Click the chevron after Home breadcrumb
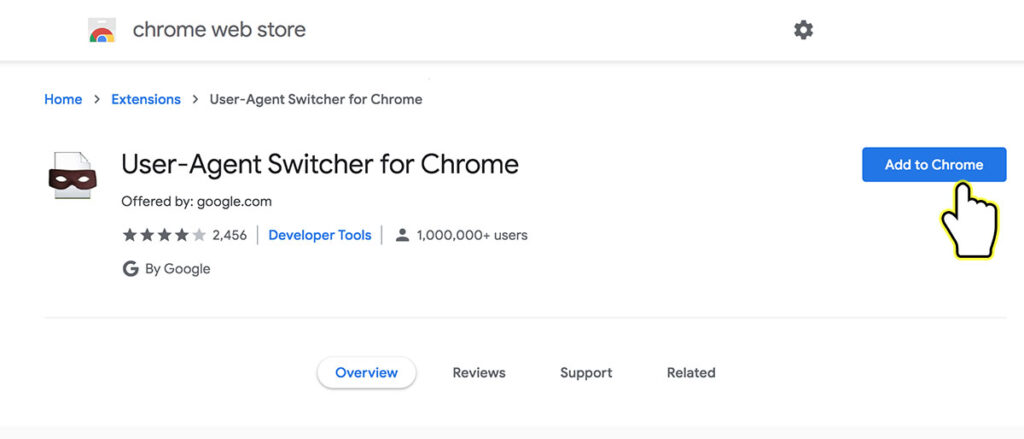This screenshot has height=439, width=1024. [97, 99]
